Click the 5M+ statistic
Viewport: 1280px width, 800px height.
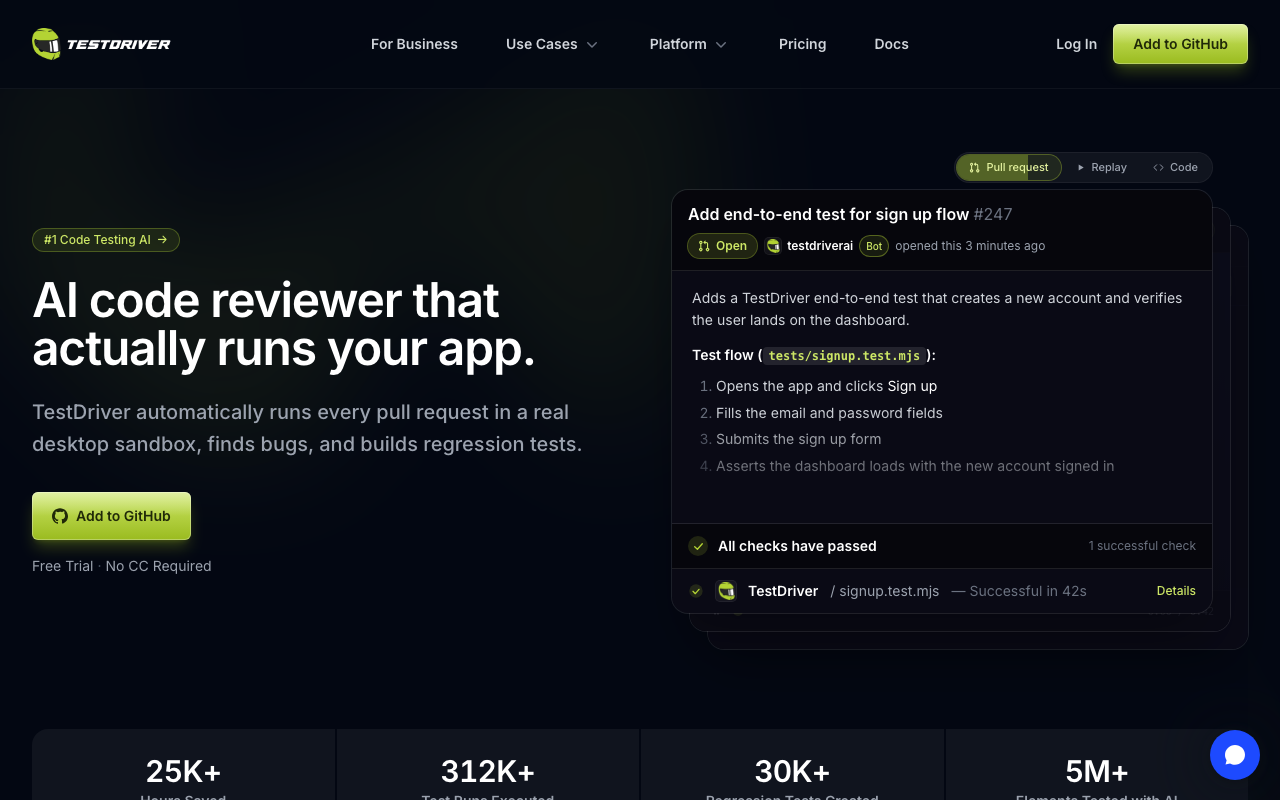tap(1097, 771)
